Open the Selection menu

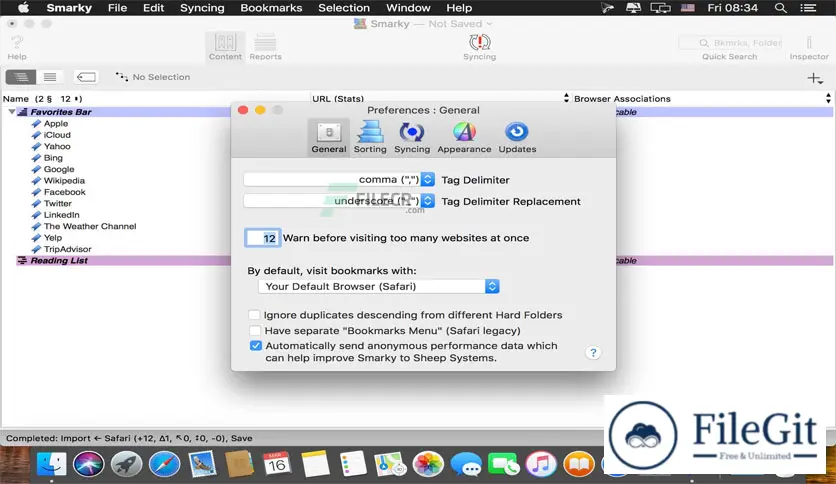tap(344, 8)
